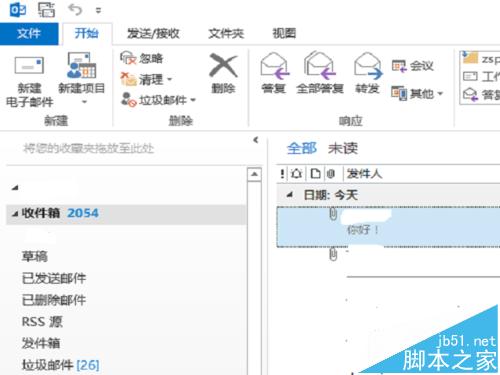Switch to the 发送/接收 ribbon tab
This screenshot has width=500, height=375.
tap(153, 33)
